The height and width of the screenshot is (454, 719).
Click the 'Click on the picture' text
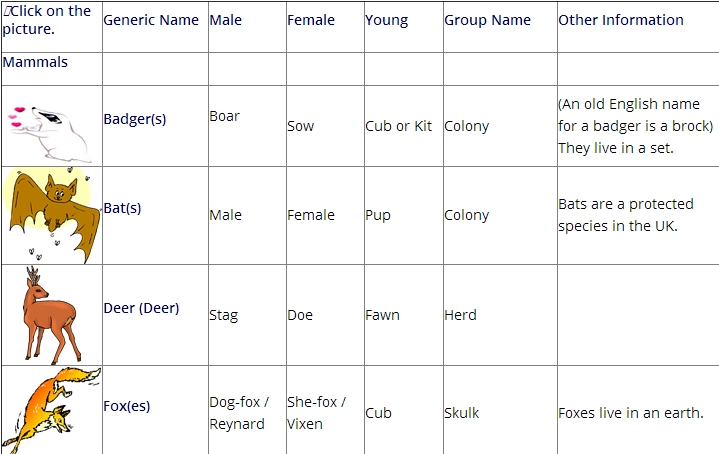pyautogui.click(x=47, y=20)
